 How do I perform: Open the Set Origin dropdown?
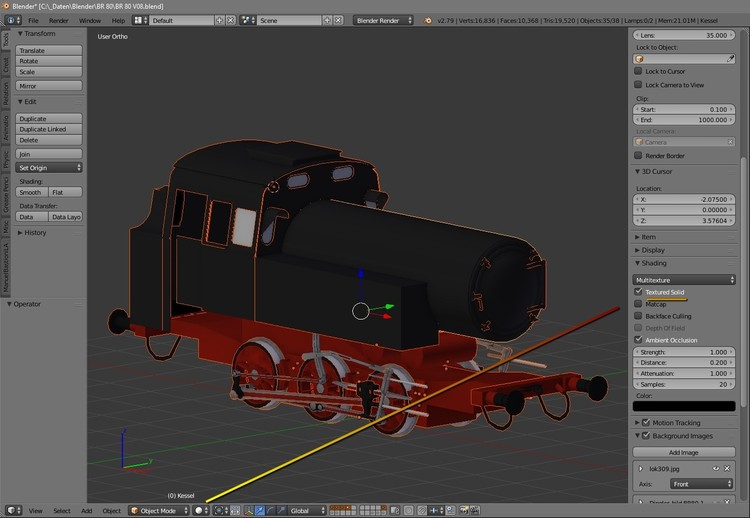(49, 168)
